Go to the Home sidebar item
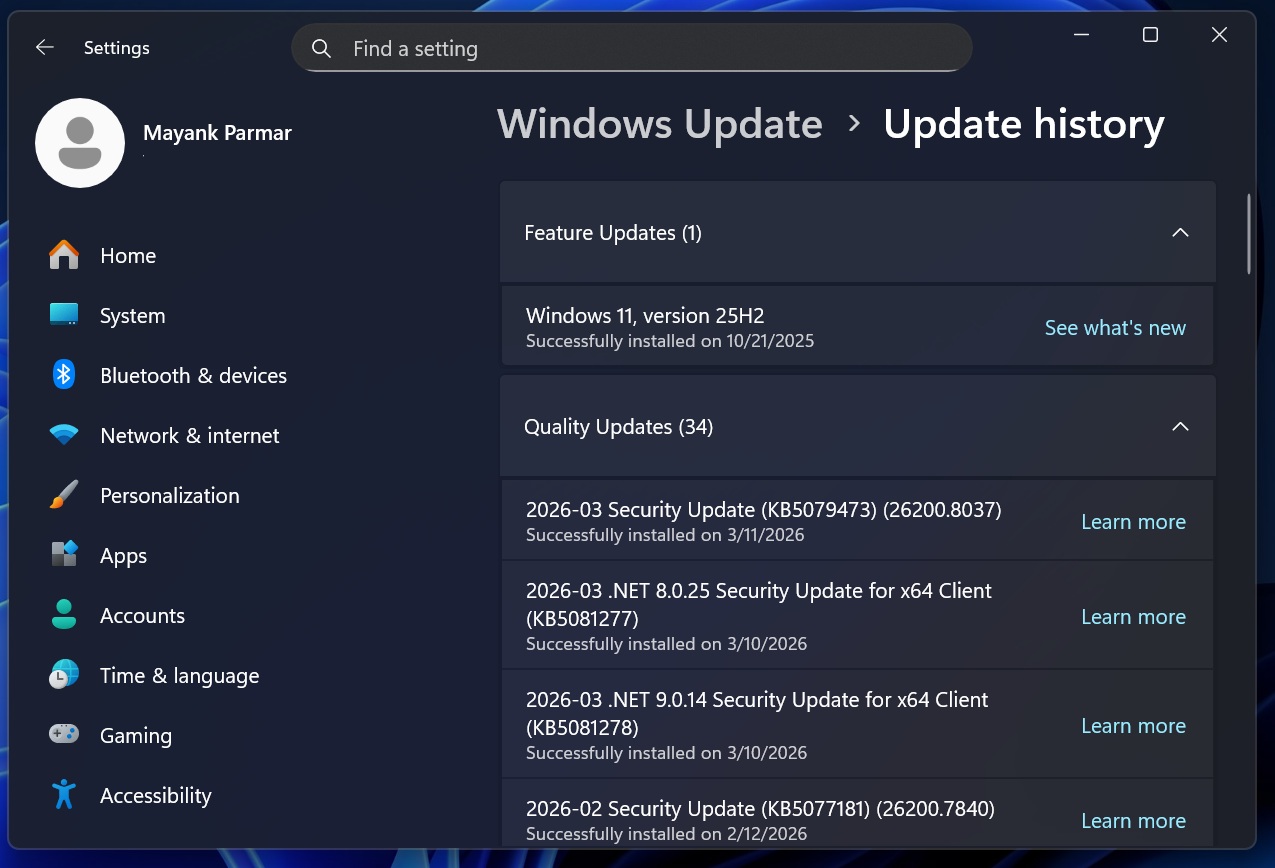The height and width of the screenshot is (868, 1275). tap(127, 255)
